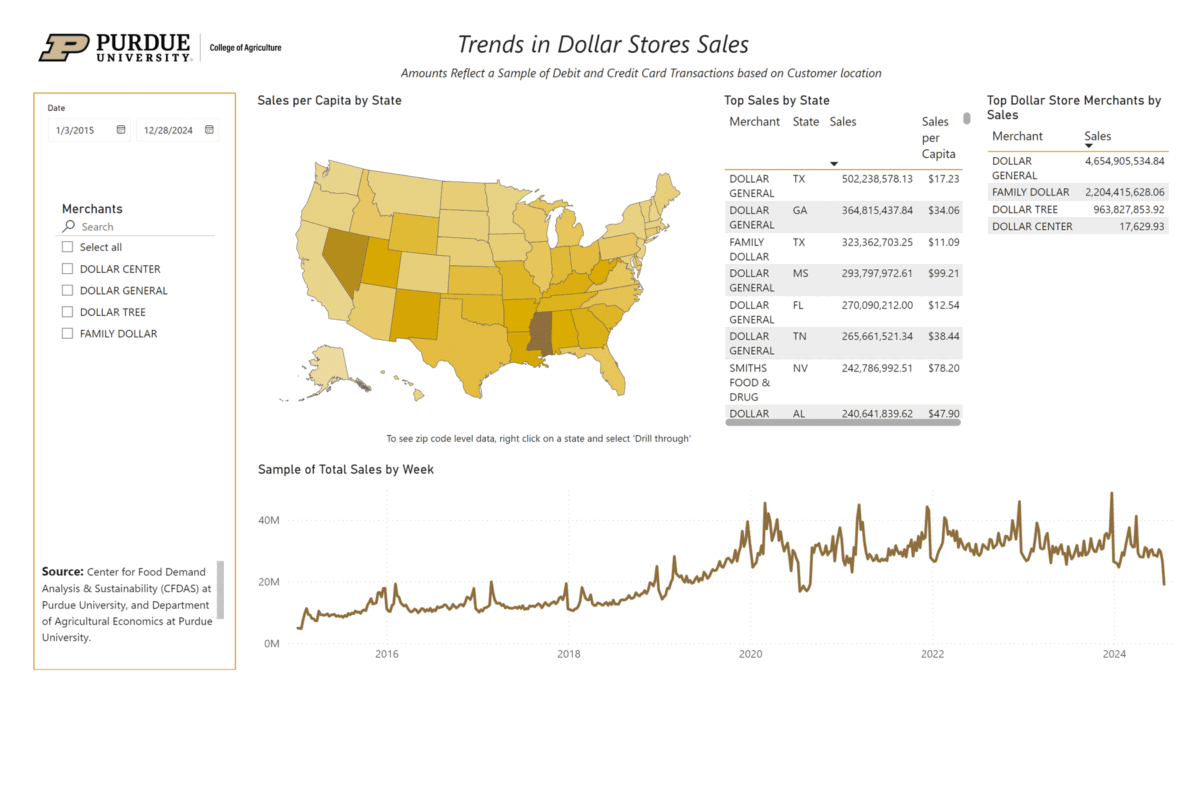Sort by the Sales per Capita column header
The width and height of the screenshot is (1200, 800).
point(939,138)
